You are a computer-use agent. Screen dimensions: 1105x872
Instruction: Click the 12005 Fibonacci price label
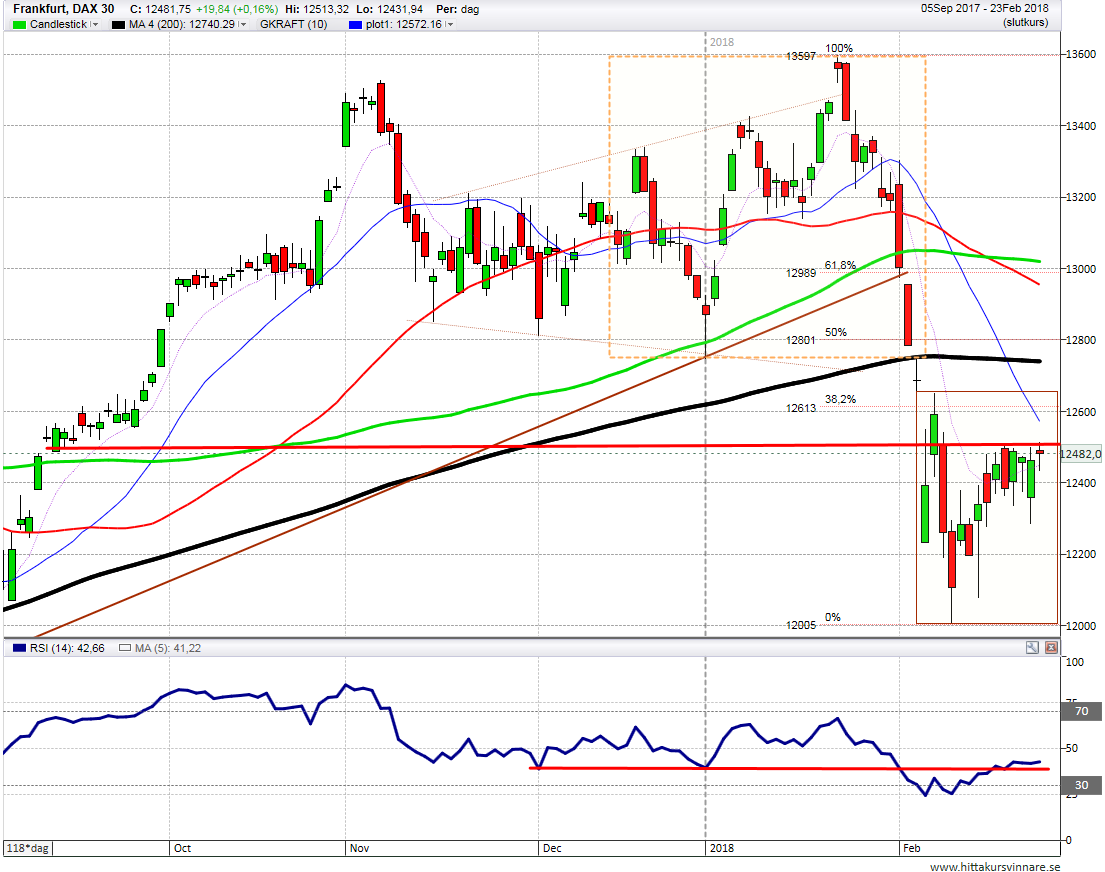pos(801,625)
